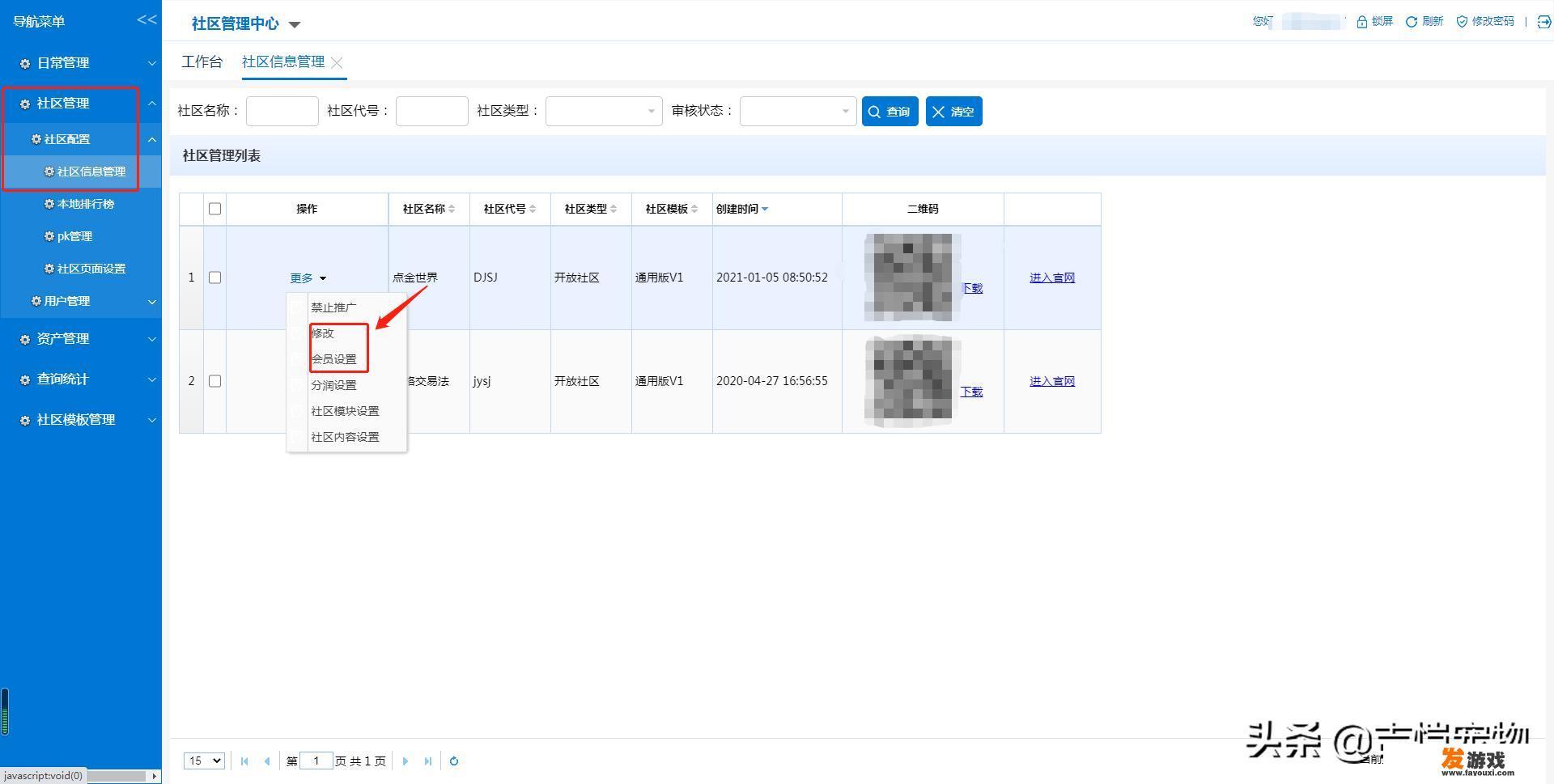Image resolution: width=1554 pixels, height=784 pixels.
Task: Sort by 社区模板 column arrows
Action: tap(694, 209)
